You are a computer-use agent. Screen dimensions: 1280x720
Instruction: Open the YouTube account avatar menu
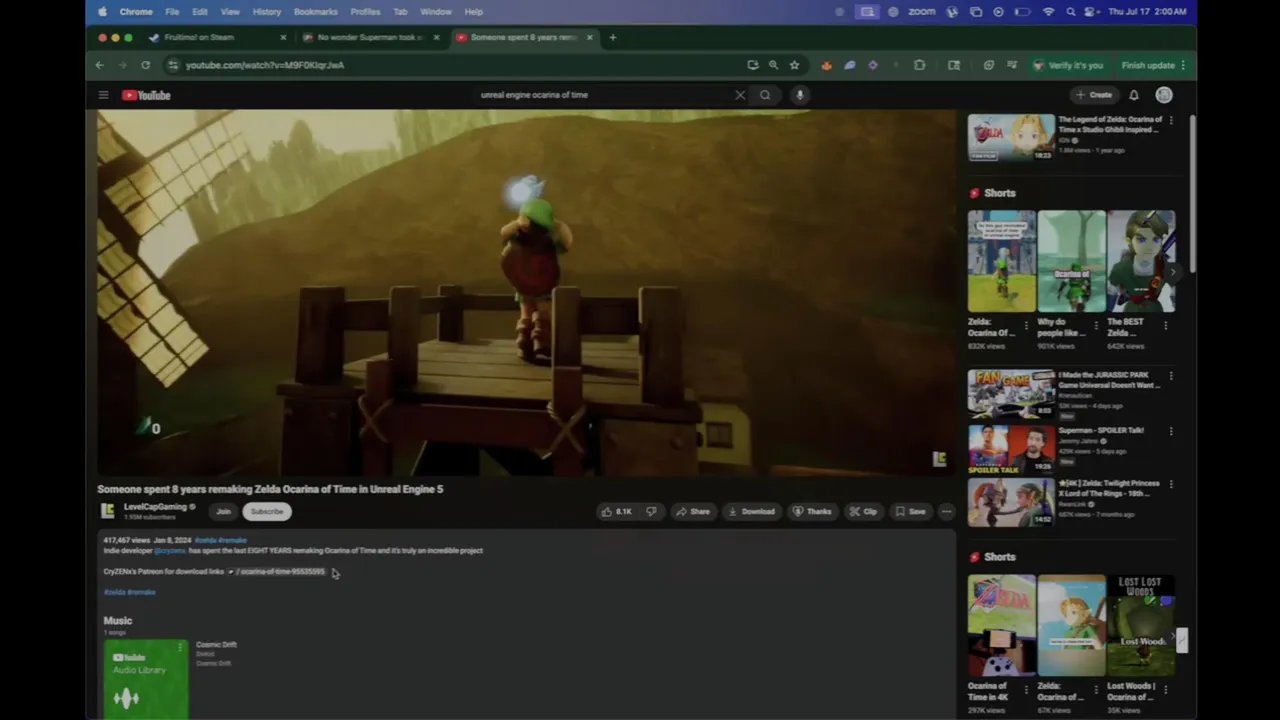point(1164,95)
